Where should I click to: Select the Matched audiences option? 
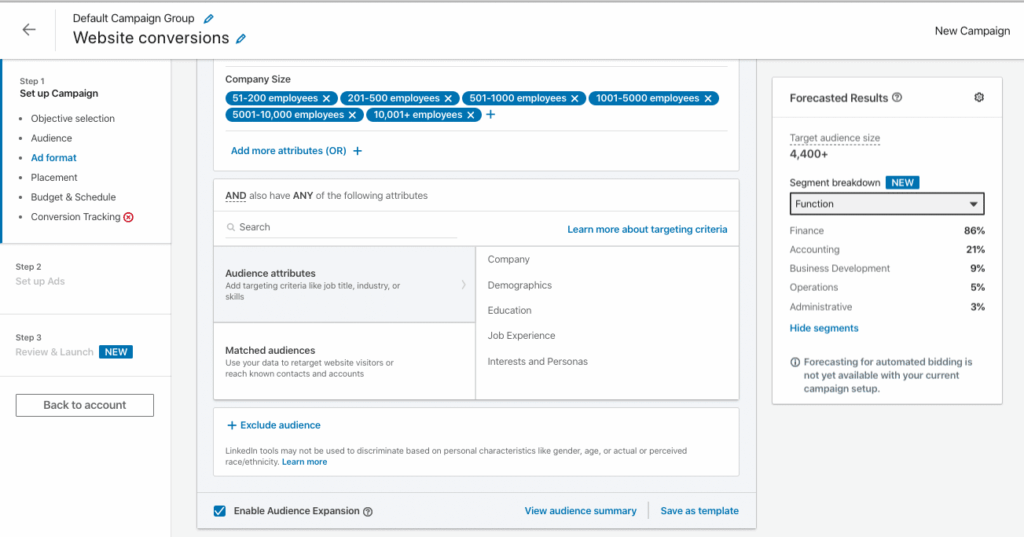click(x=344, y=361)
